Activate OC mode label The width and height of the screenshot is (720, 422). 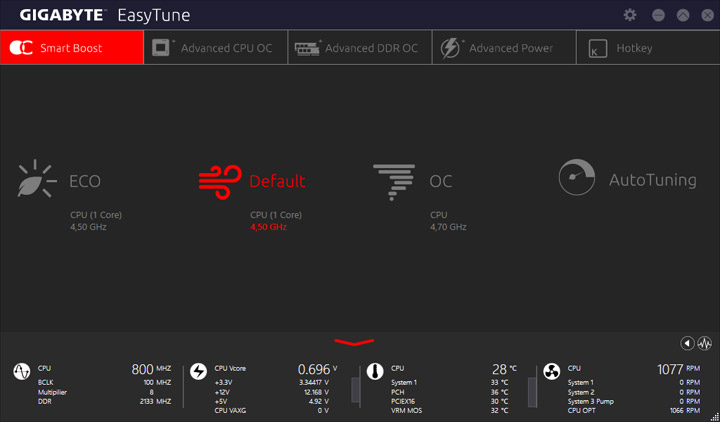(441, 181)
